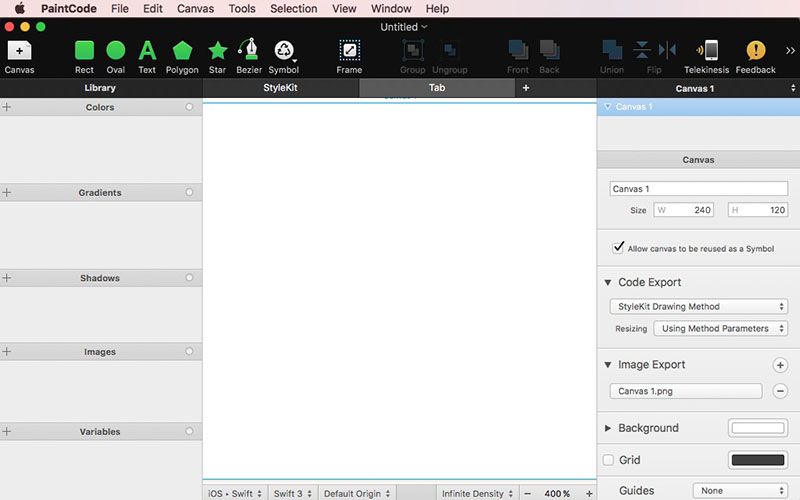
Task: Open the Infinite Density dropdown
Action: point(478,493)
